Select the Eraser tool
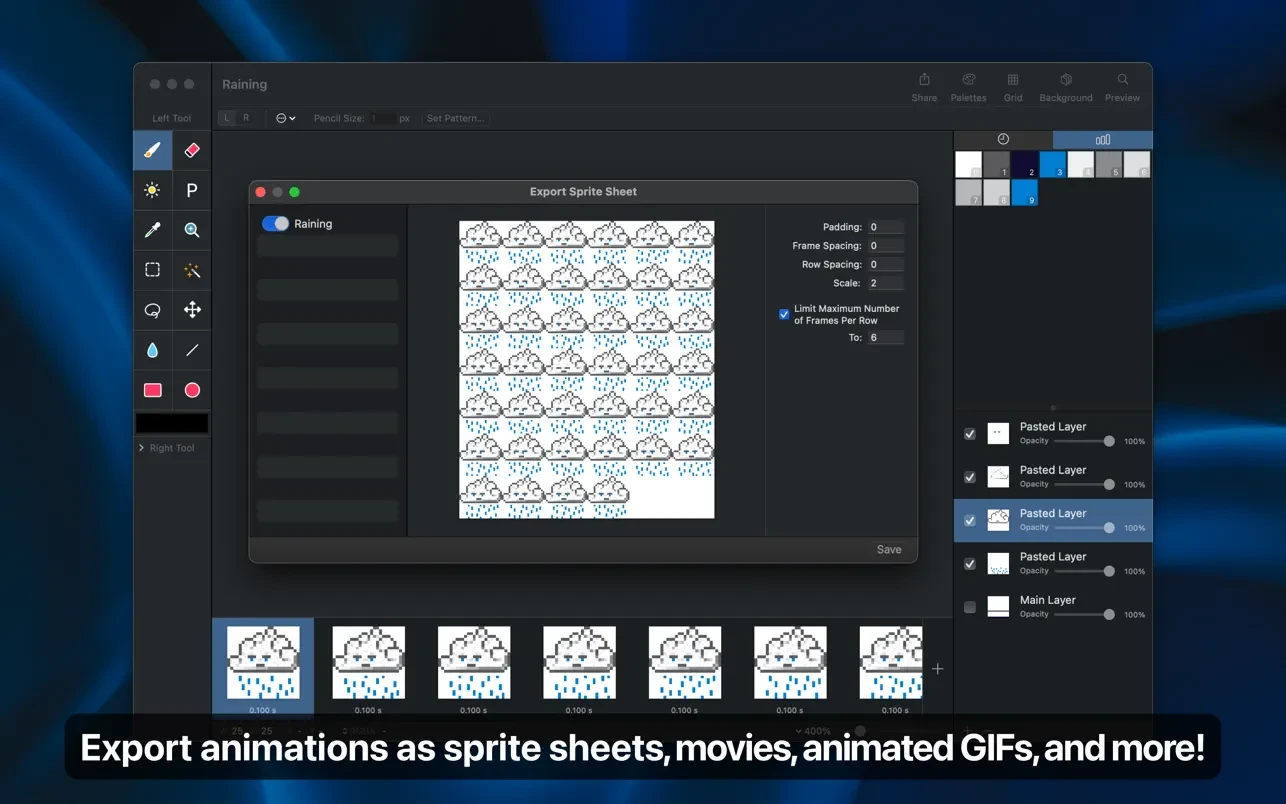The height and width of the screenshot is (804, 1286). click(x=192, y=150)
